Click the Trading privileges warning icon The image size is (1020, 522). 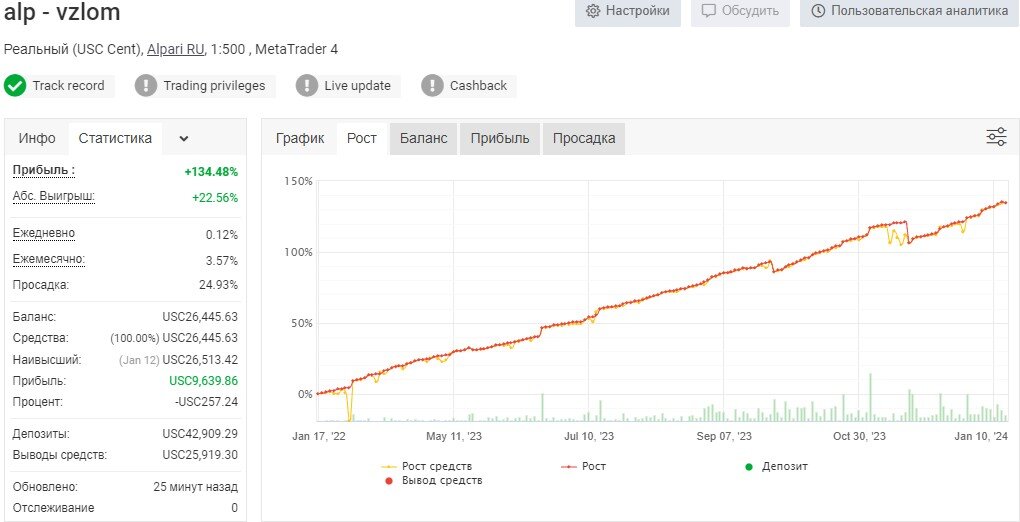(x=146, y=86)
